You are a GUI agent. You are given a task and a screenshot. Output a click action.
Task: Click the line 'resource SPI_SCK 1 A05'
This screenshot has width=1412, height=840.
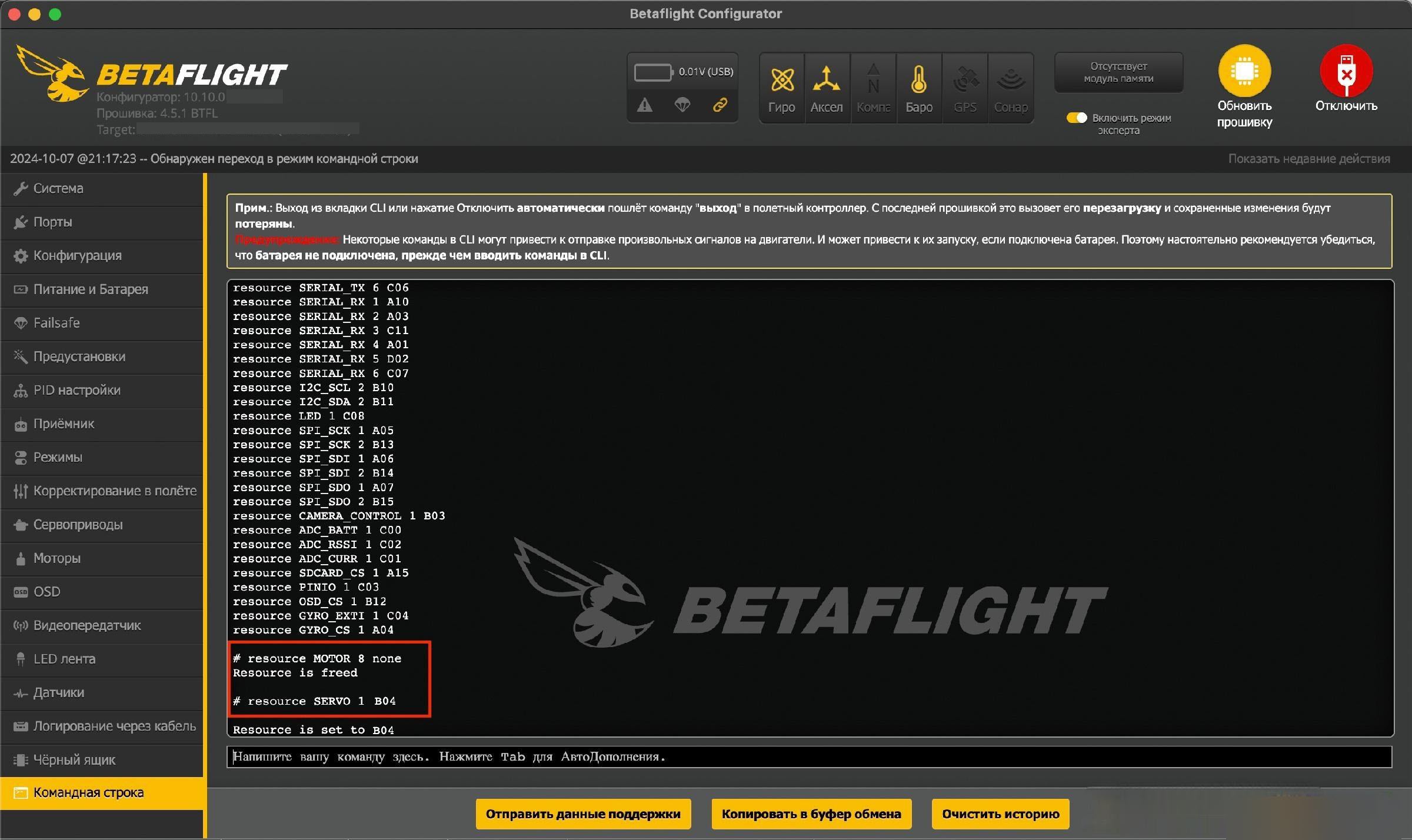coord(314,431)
